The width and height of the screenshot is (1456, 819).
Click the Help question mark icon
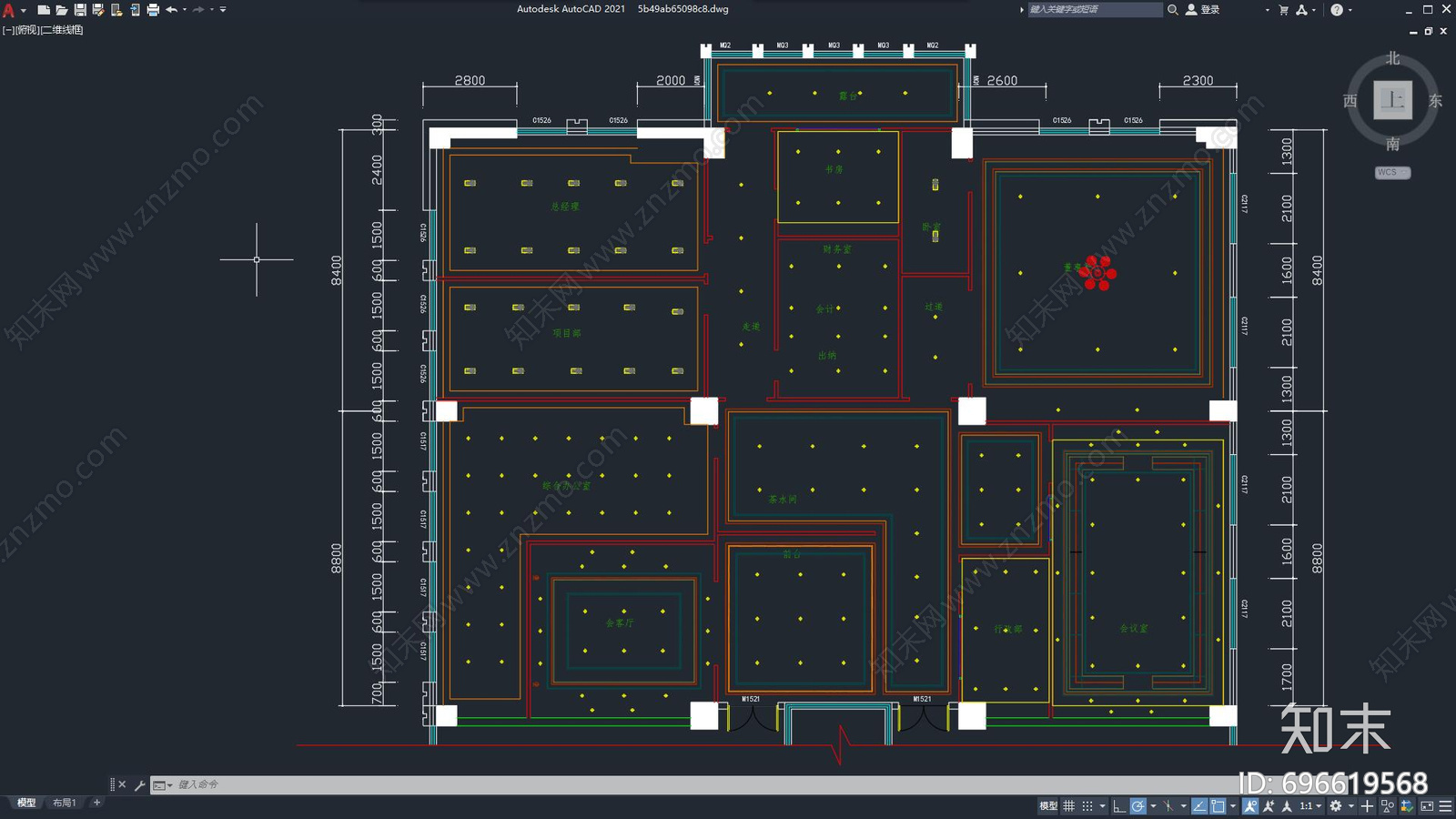click(x=1337, y=10)
